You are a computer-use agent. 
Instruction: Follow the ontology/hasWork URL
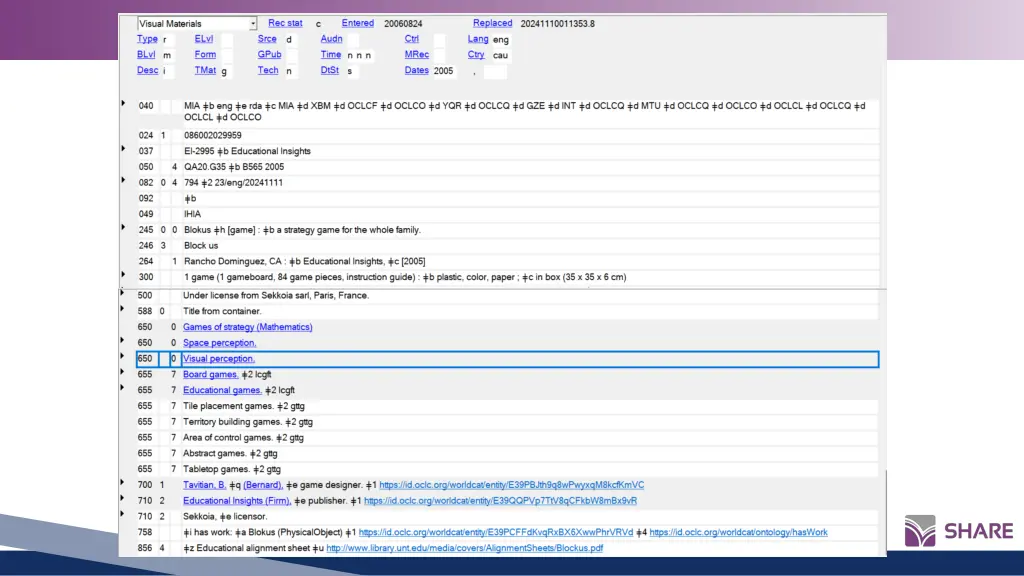tap(738, 532)
